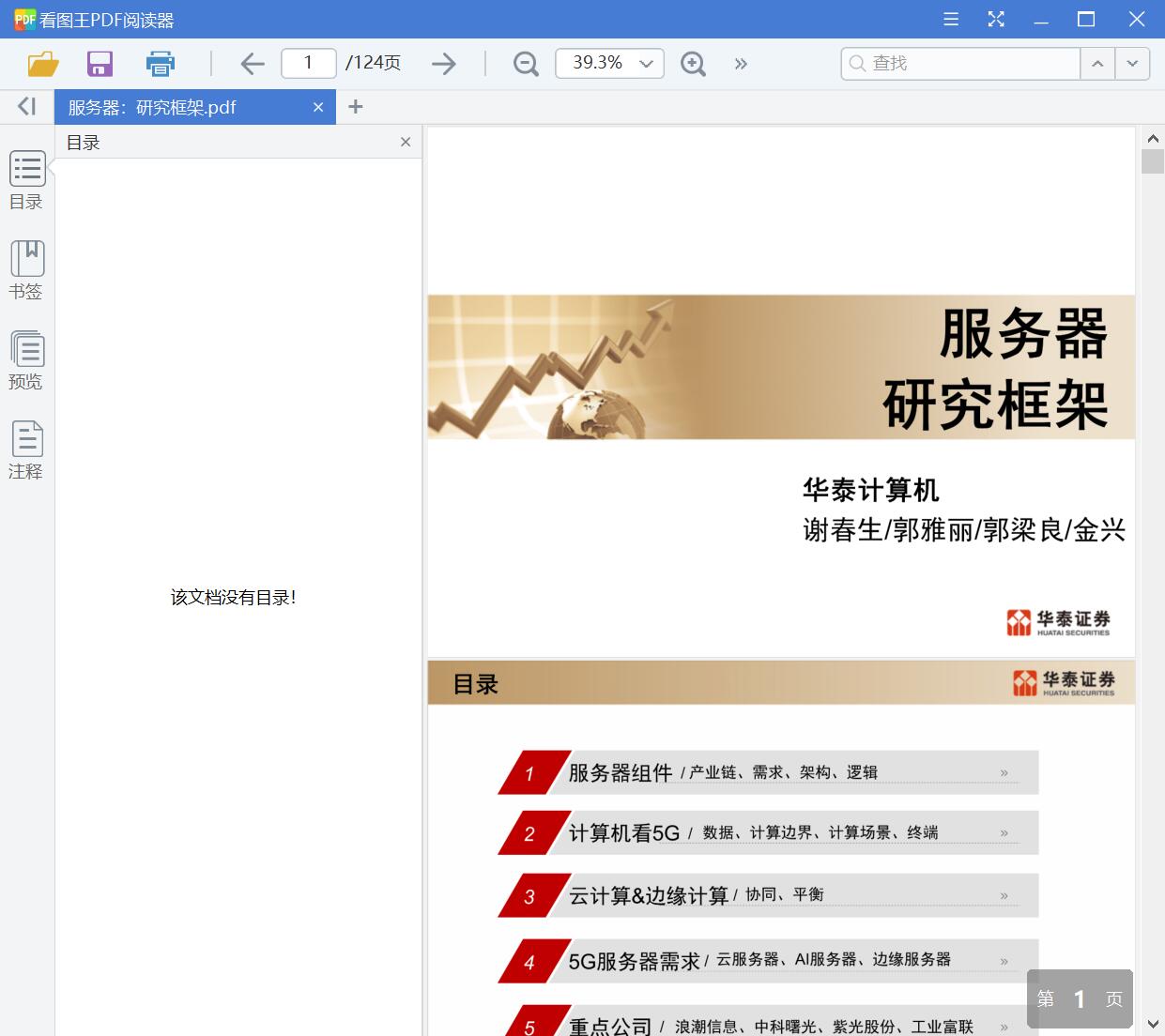Click the 查找 search field
The width and height of the screenshot is (1165, 1036).
pos(960,63)
